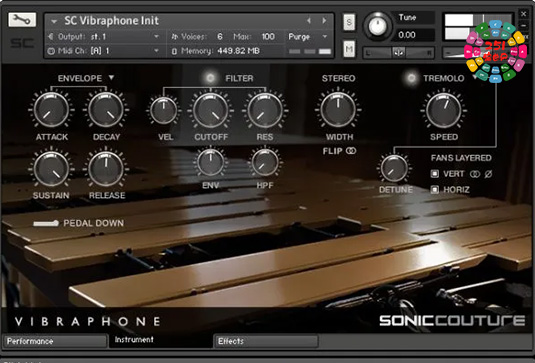Toggle the PEDAL DOWN switch
This screenshot has width=535, height=363.
pos(46,223)
